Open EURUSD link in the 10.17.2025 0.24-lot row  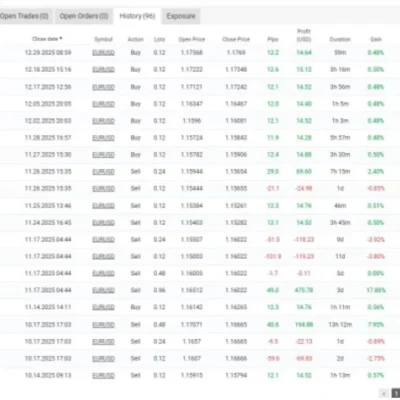tap(103, 342)
